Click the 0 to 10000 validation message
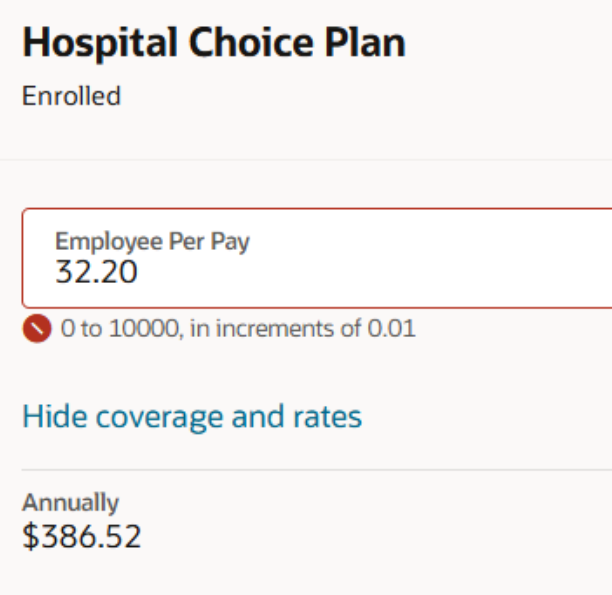 pyautogui.click(x=238, y=328)
